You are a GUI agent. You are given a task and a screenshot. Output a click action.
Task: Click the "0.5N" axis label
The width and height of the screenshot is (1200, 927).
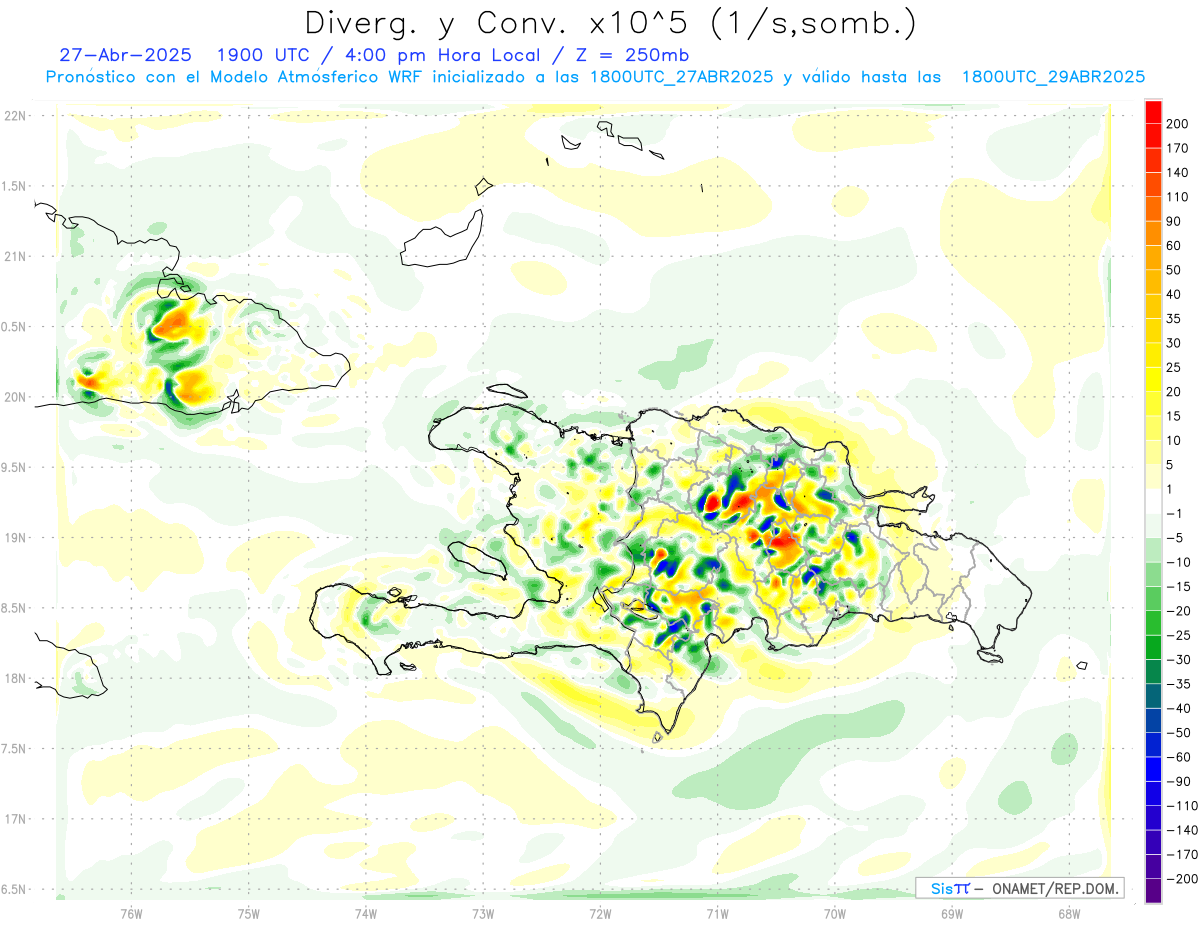(14, 327)
